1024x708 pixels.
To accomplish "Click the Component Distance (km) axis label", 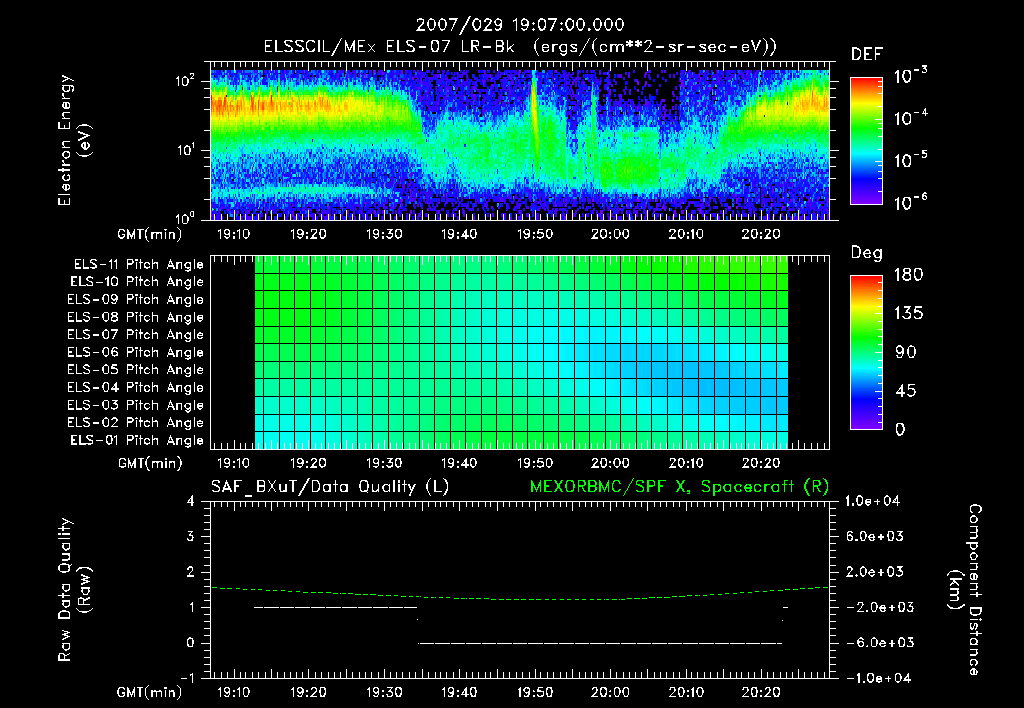I will click(x=964, y=590).
